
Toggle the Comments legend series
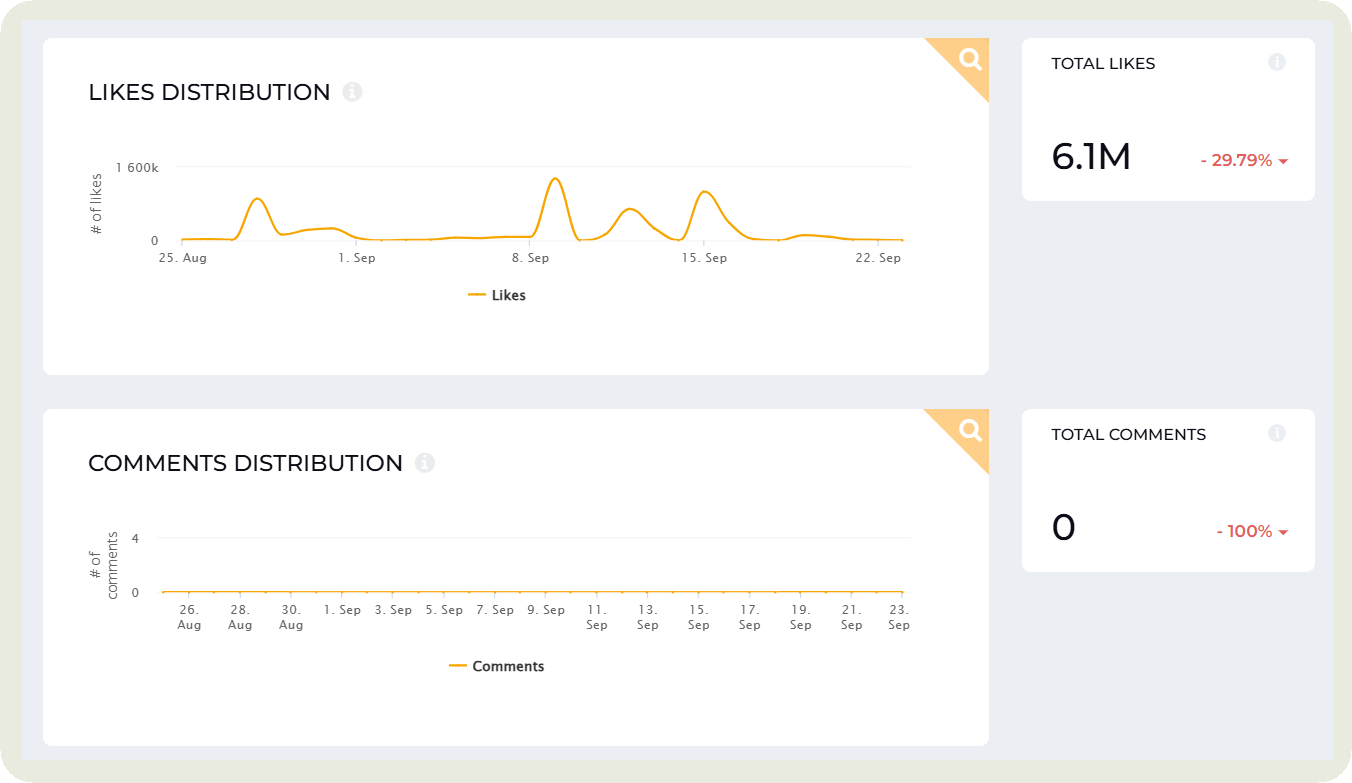497,666
